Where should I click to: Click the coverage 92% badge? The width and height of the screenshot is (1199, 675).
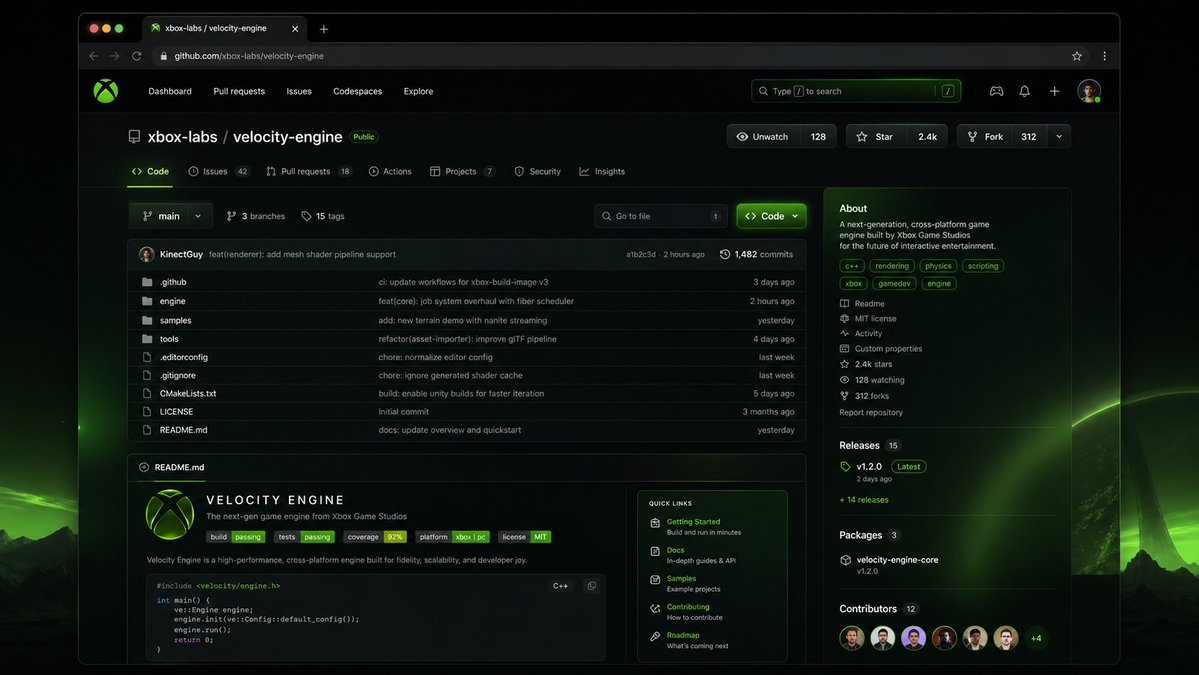(x=375, y=537)
